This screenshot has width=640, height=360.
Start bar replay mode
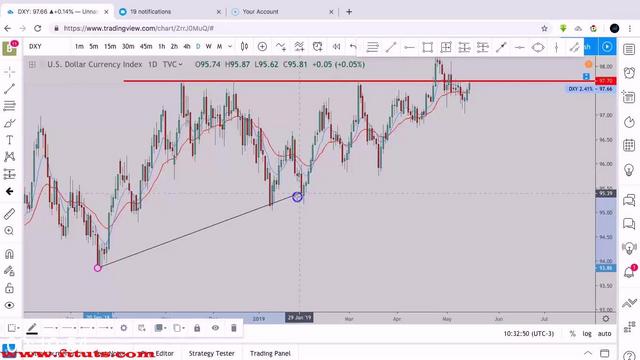point(336,47)
